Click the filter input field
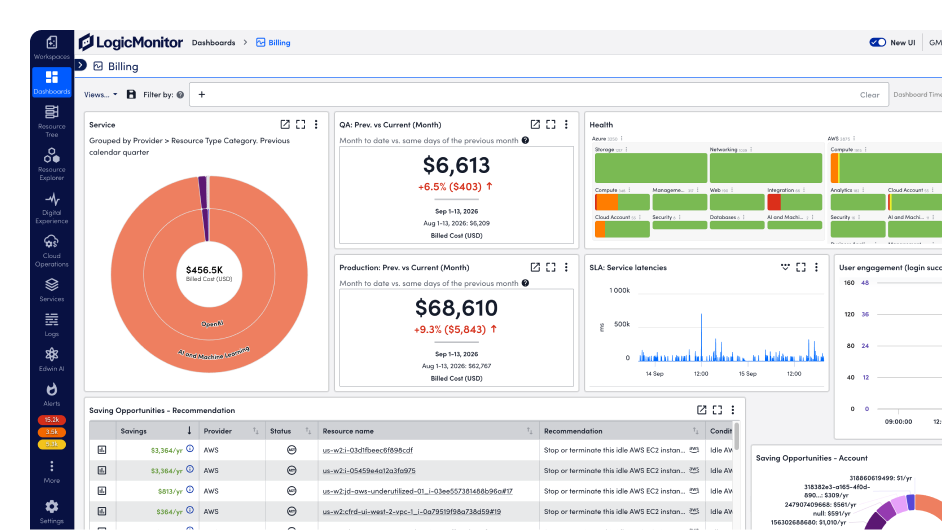This screenshot has height=530, width=942. pyautogui.click(x=539, y=94)
